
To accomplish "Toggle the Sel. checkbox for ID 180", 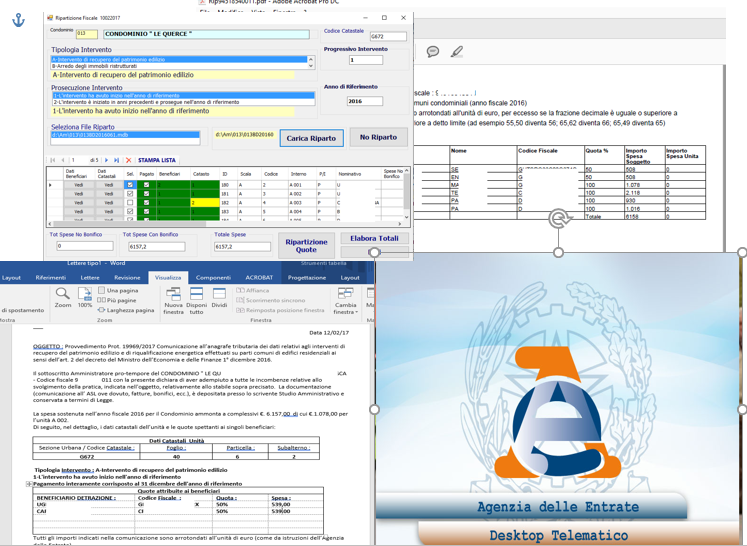I will pos(130,185).
